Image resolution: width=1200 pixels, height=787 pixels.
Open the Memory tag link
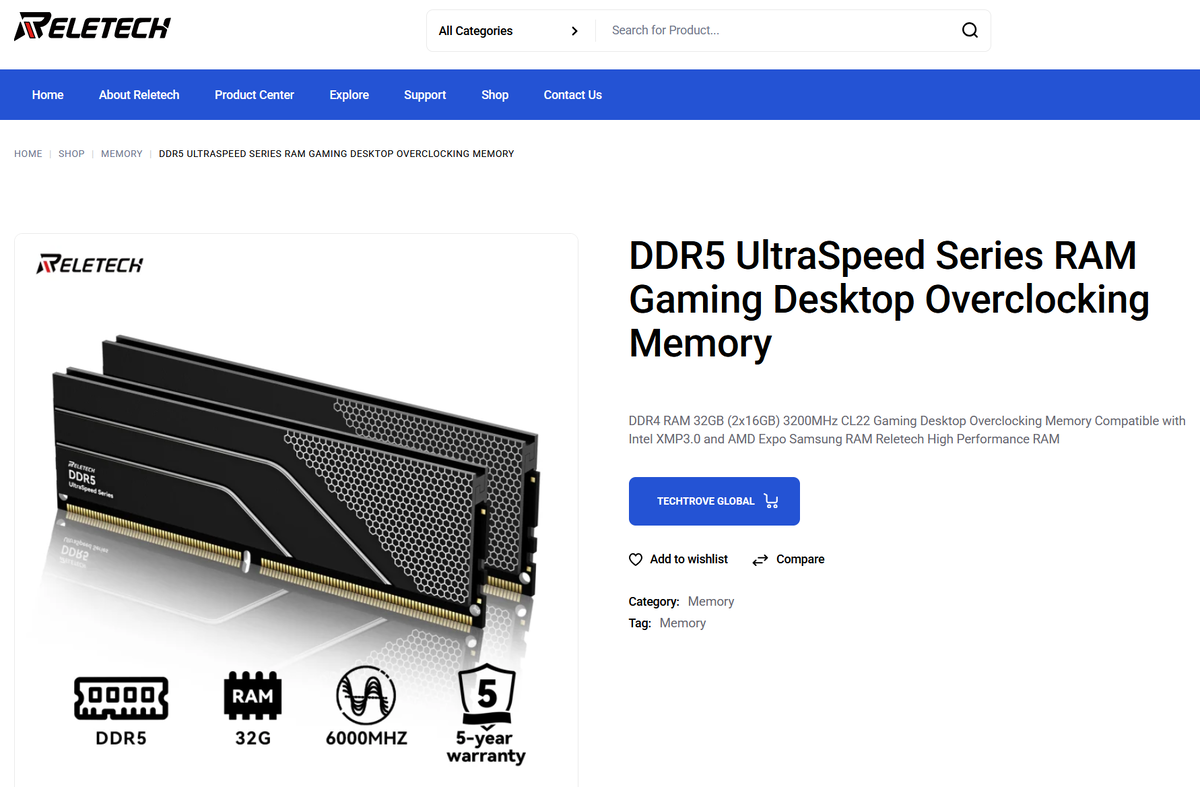click(683, 623)
